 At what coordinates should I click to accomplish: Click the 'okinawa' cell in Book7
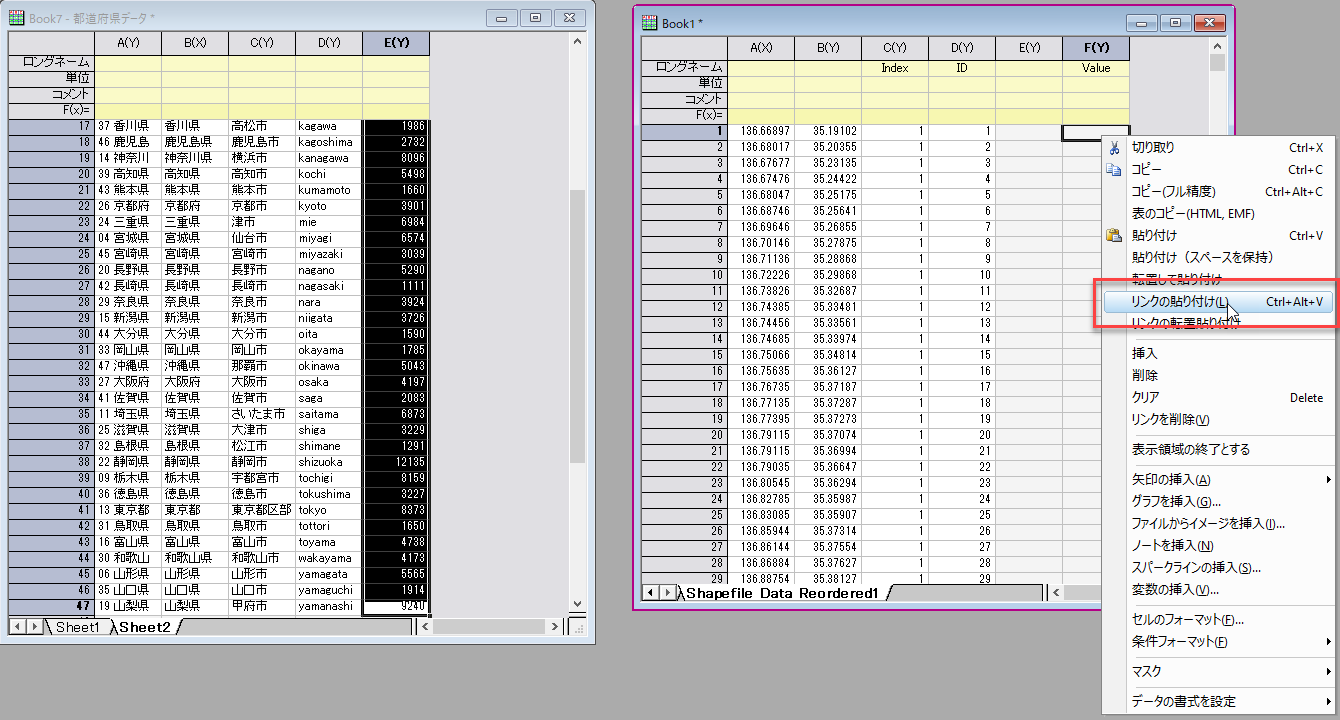pos(329,366)
